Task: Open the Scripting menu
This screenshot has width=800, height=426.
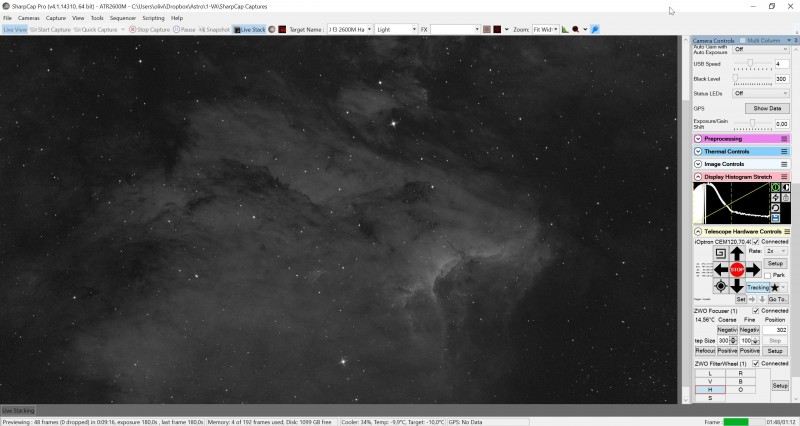Action: [153, 18]
